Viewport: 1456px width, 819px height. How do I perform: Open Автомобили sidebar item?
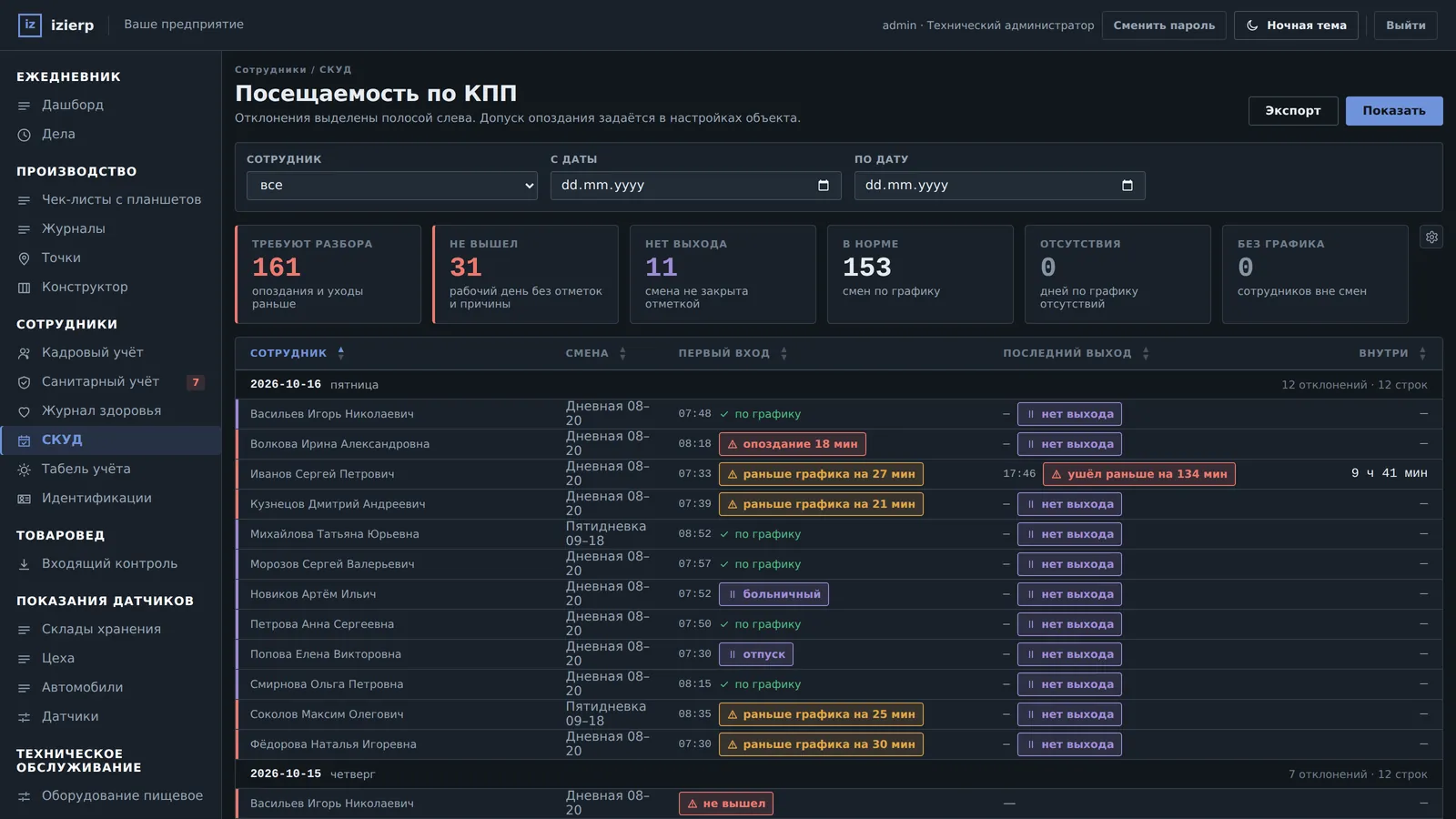(110, 688)
